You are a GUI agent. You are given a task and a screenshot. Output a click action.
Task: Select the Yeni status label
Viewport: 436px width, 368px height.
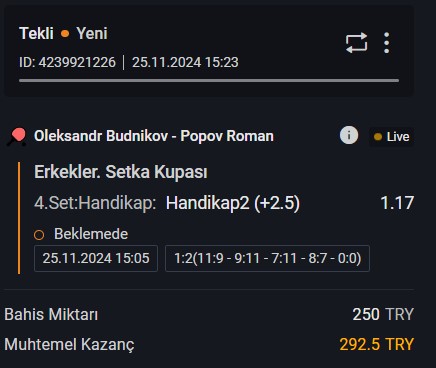(92, 33)
